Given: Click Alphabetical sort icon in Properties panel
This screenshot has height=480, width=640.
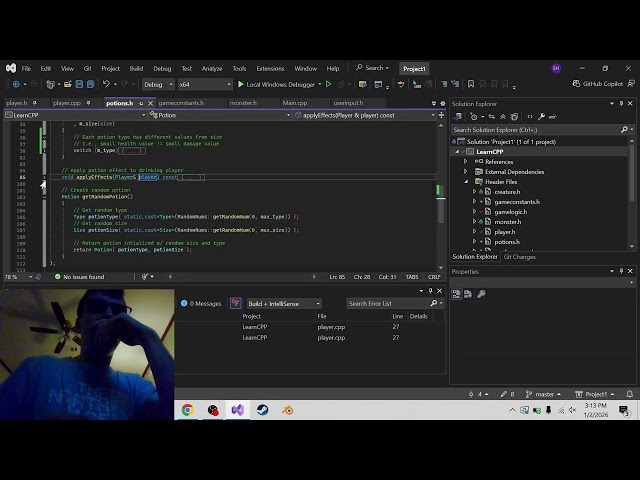Looking at the screenshot, I should (x=468, y=294).
